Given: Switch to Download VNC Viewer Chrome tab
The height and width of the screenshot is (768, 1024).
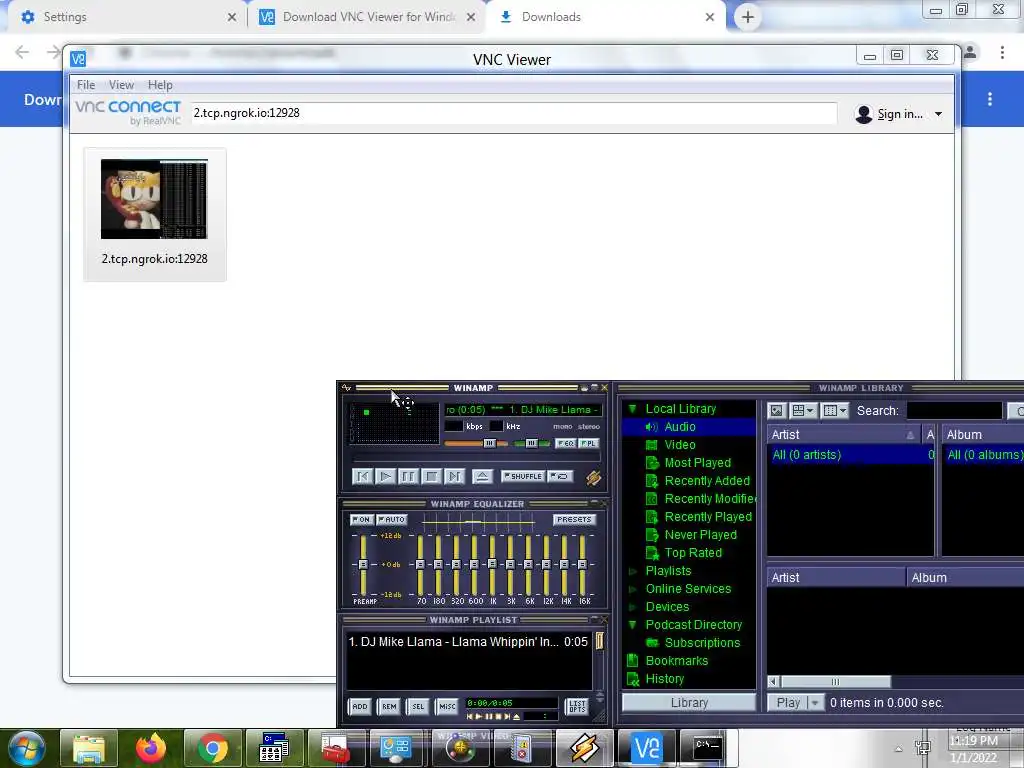Looking at the screenshot, I should [368, 17].
